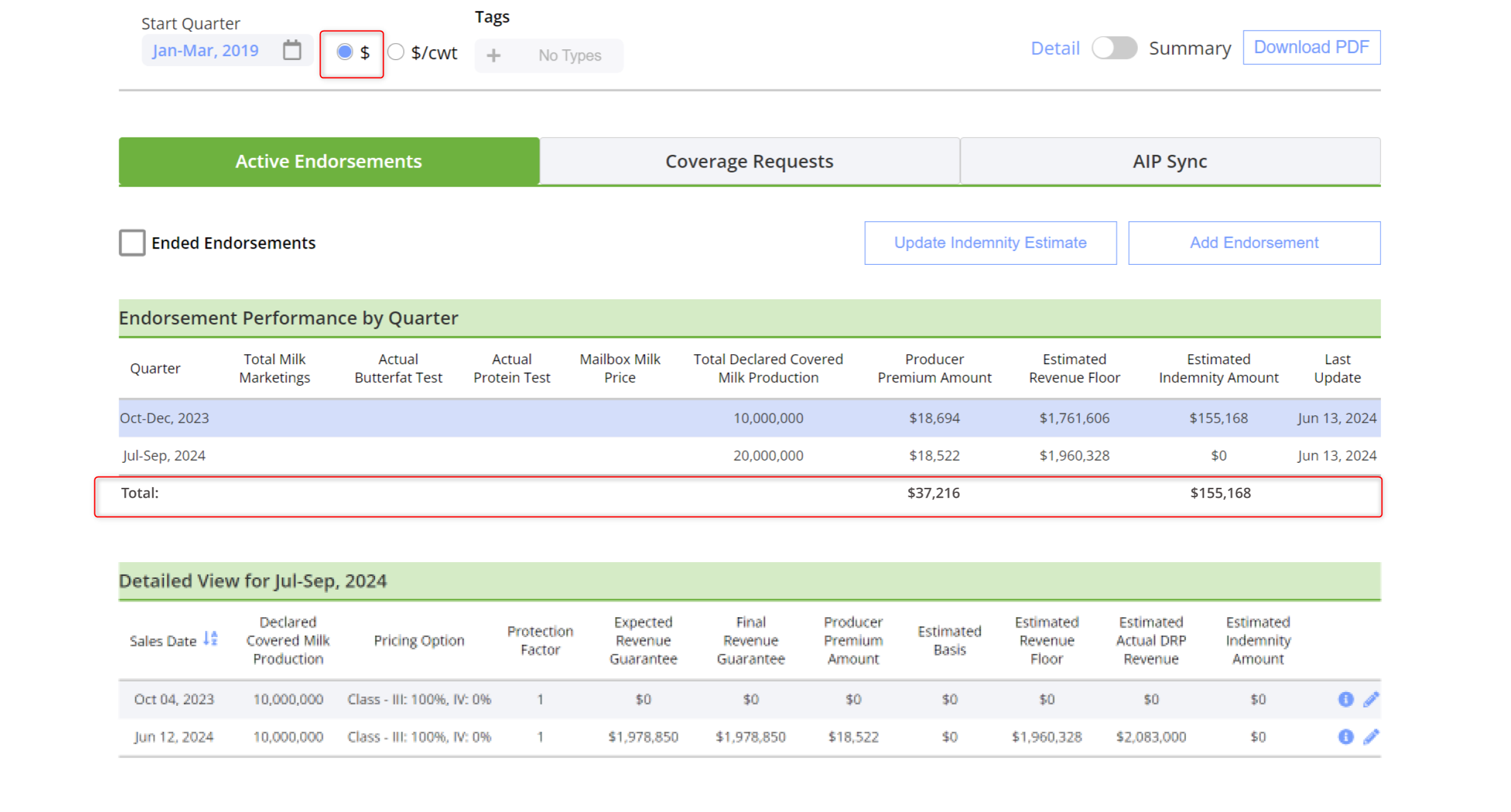1511x812 pixels.
Task: Click the Add Endorsement button
Action: coord(1254,242)
